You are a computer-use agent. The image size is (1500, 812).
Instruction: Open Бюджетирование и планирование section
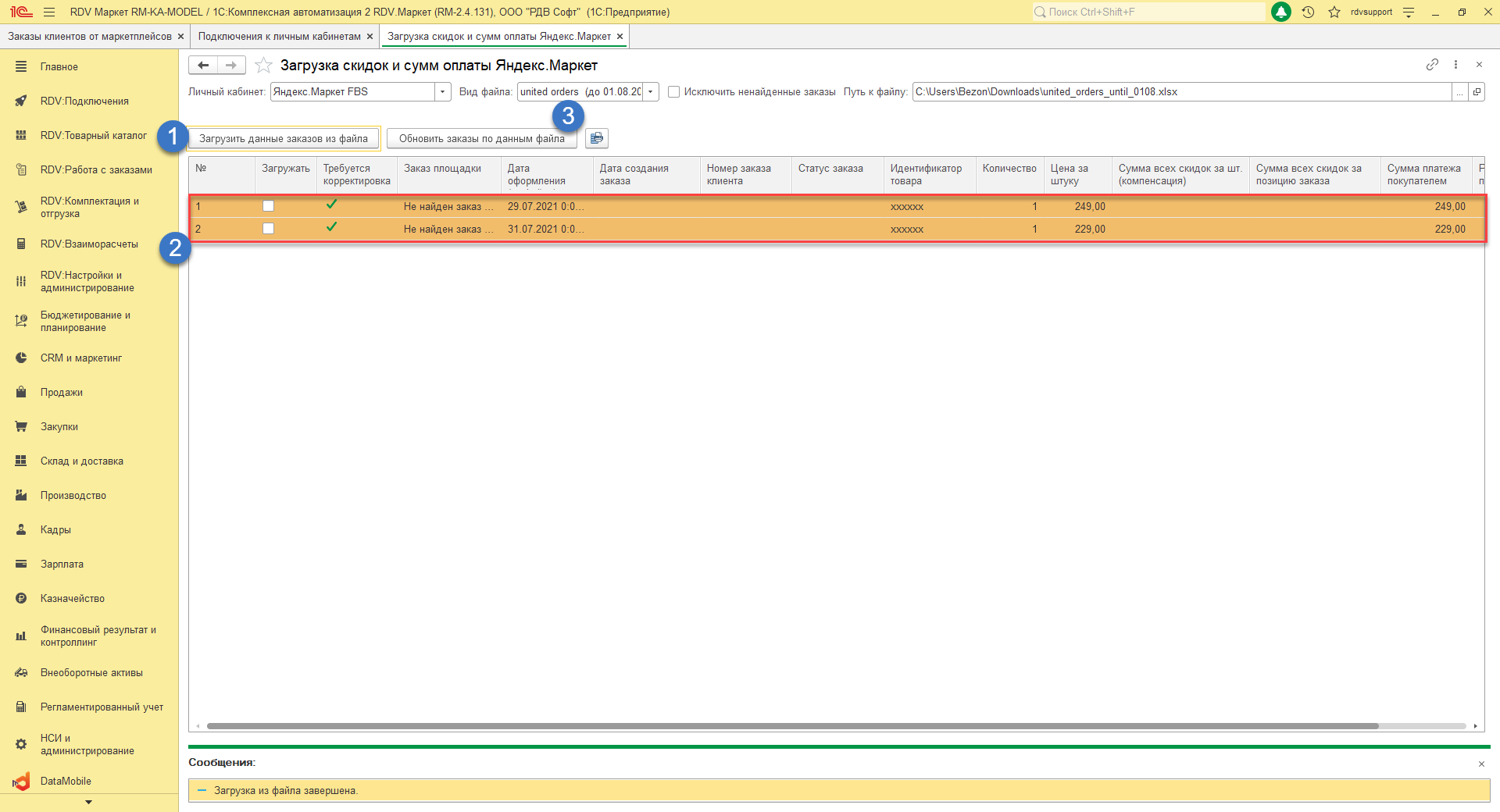pos(85,321)
